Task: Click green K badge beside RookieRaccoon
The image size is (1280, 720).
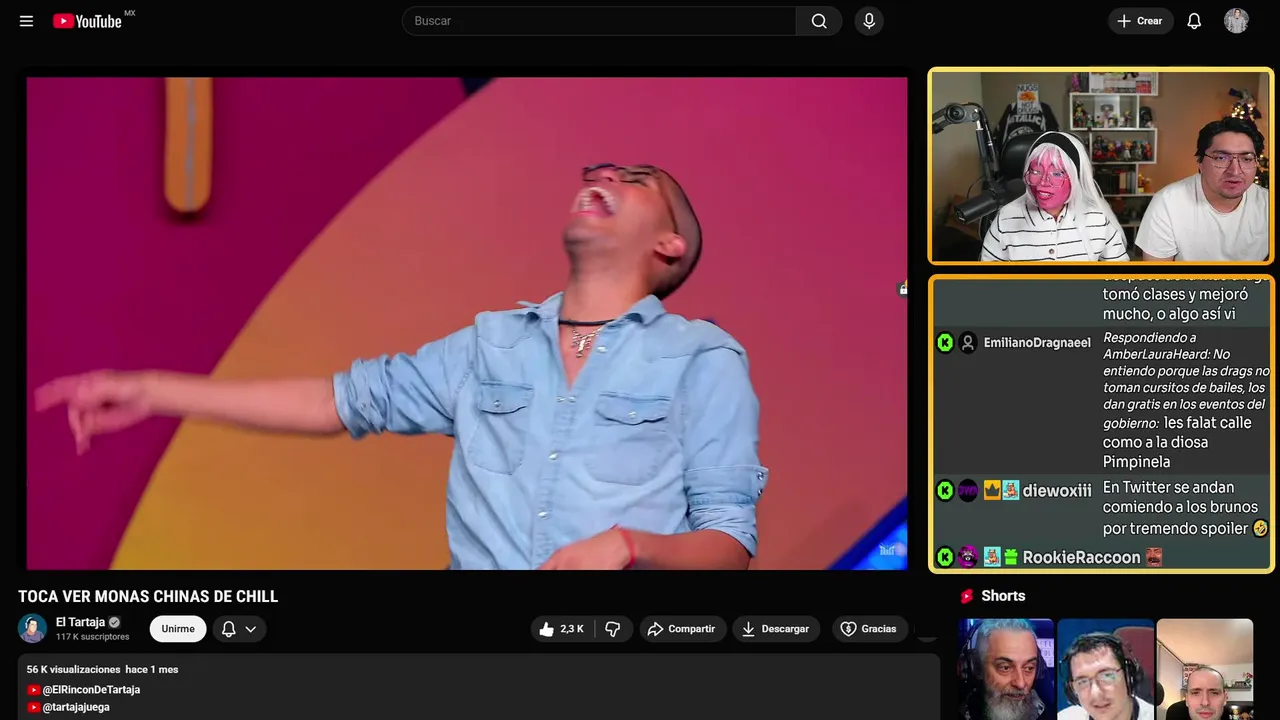Action: coord(945,557)
